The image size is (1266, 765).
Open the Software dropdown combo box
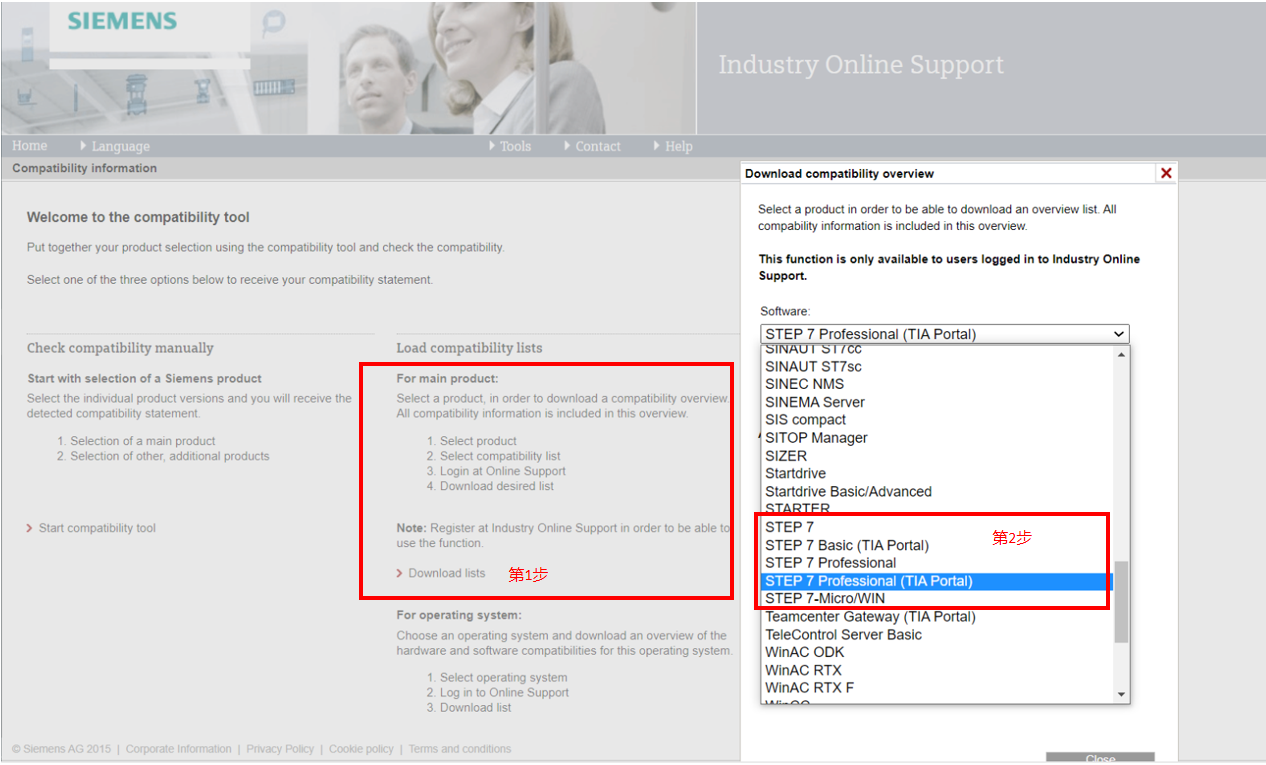pos(944,334)
